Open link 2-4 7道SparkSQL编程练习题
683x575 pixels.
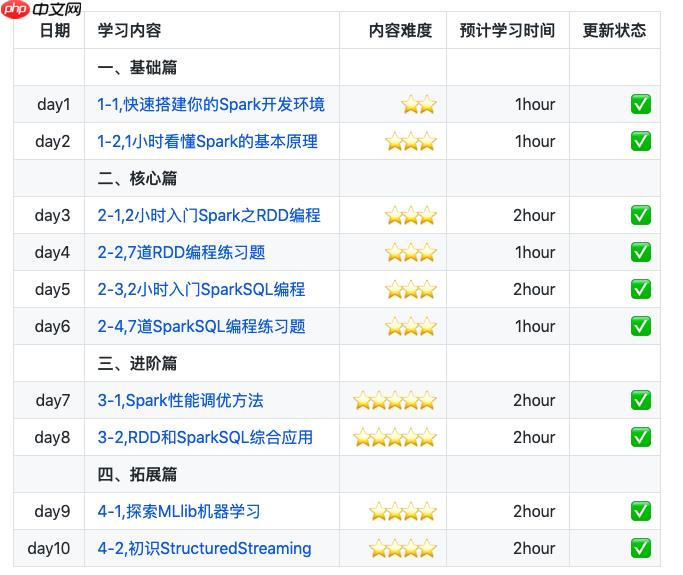click(x=201, y=327)
